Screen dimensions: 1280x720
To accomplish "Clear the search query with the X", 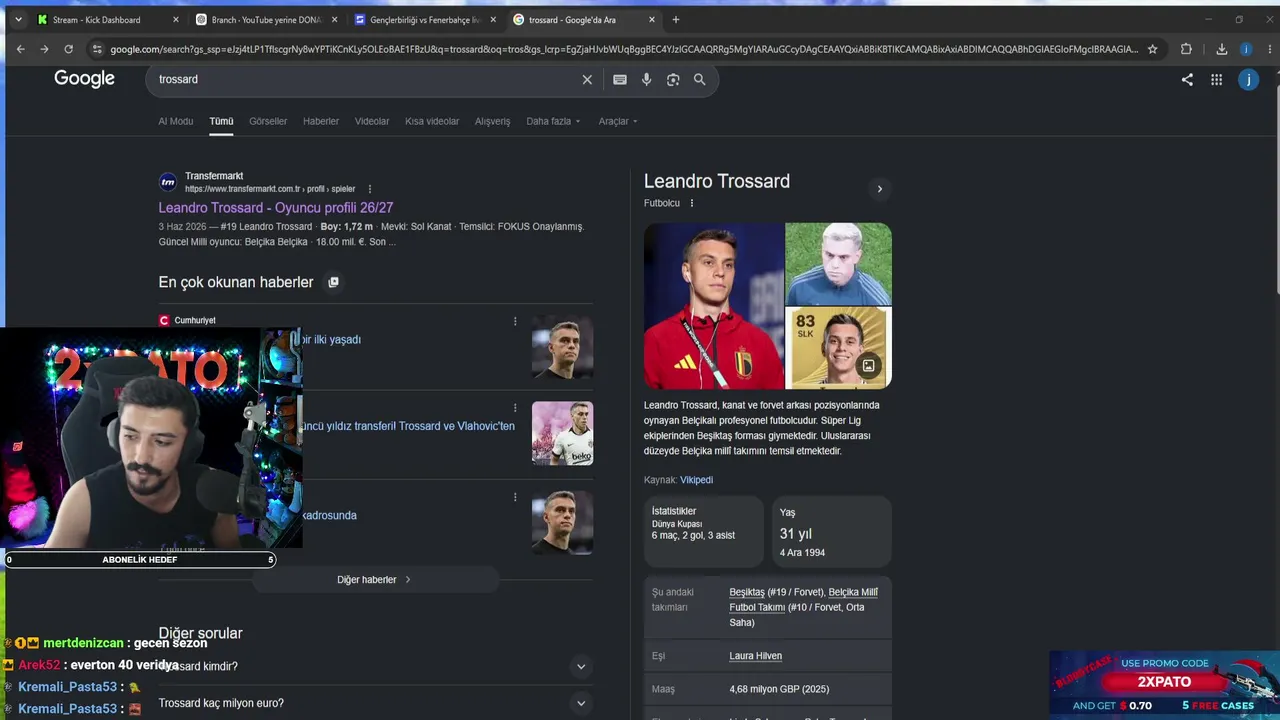I will pyautogui.click(x=587, y=80).
